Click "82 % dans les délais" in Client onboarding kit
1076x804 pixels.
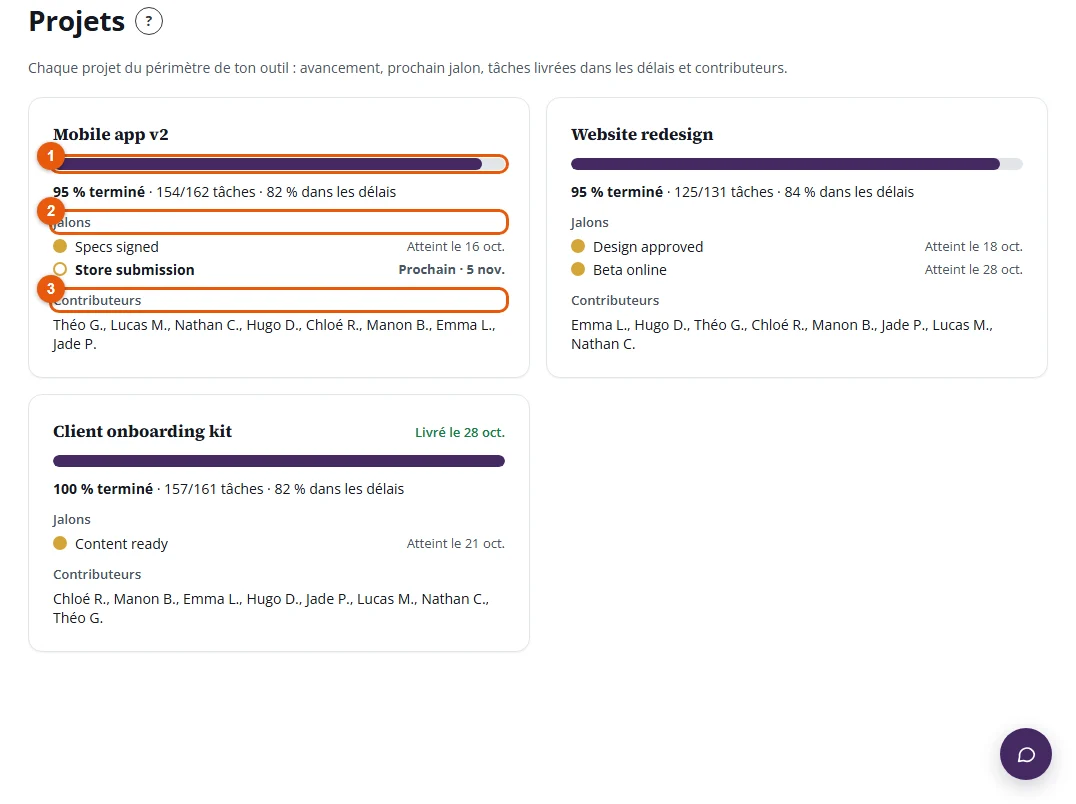point(340,489)
